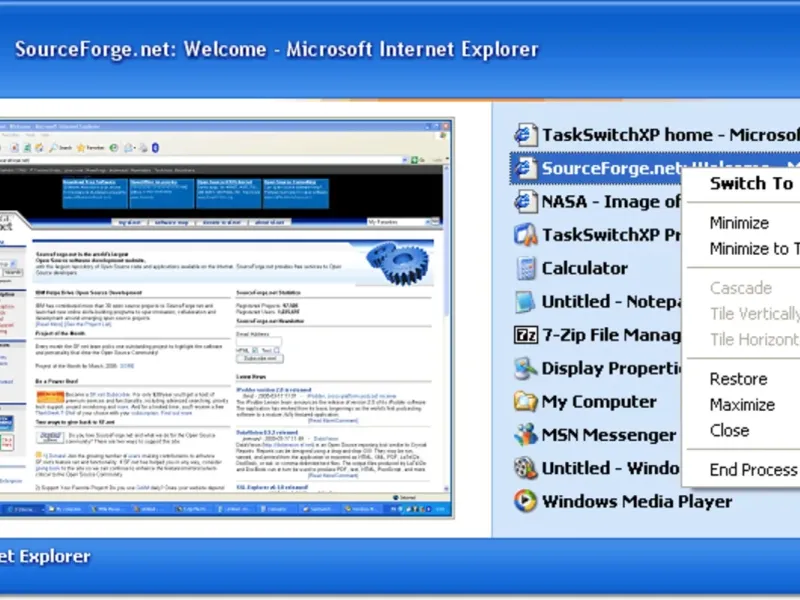The height and width of the screenshot is (600, 800).
Task: Click the blue gears image in preview
Action: tap(397, 263)
